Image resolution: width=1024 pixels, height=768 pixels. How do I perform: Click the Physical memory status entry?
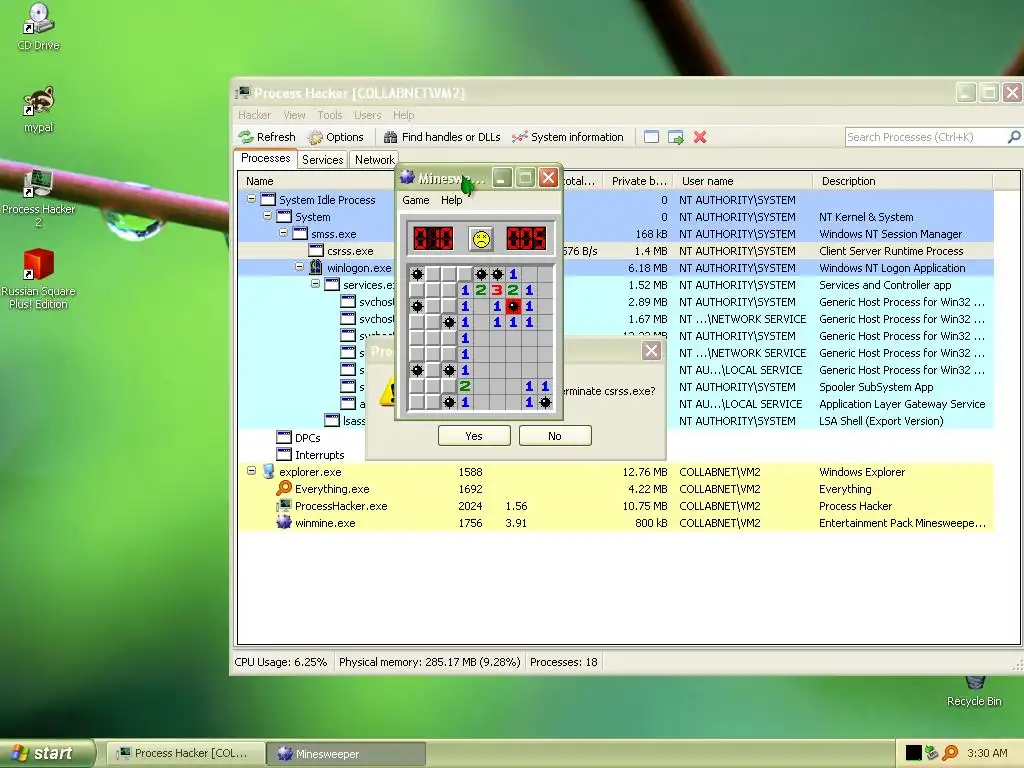[x=429, y=662]
